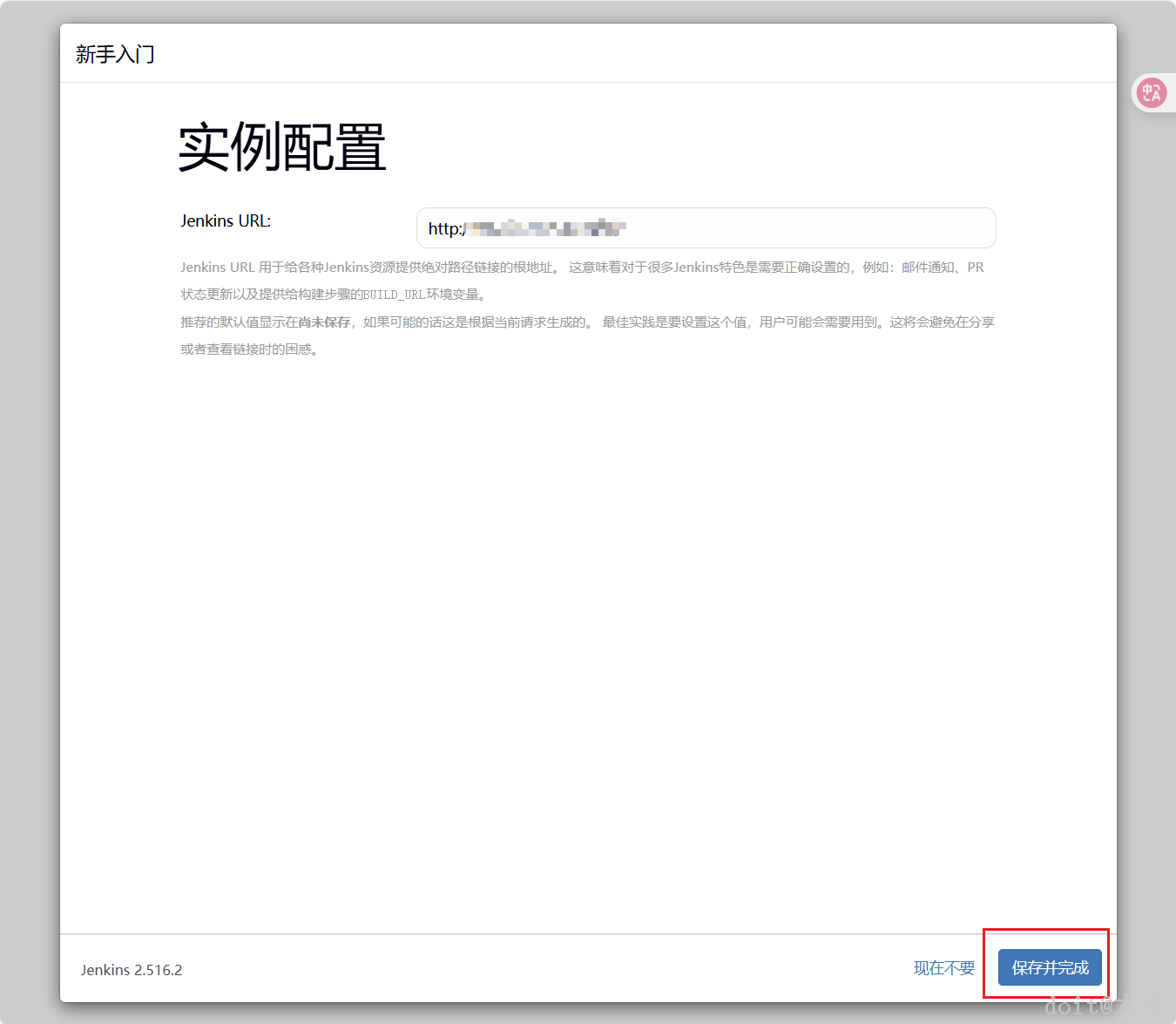Select the Not Now option at bottom
The width and height of the screenshot is (1176, 1024).
point(943,967)
